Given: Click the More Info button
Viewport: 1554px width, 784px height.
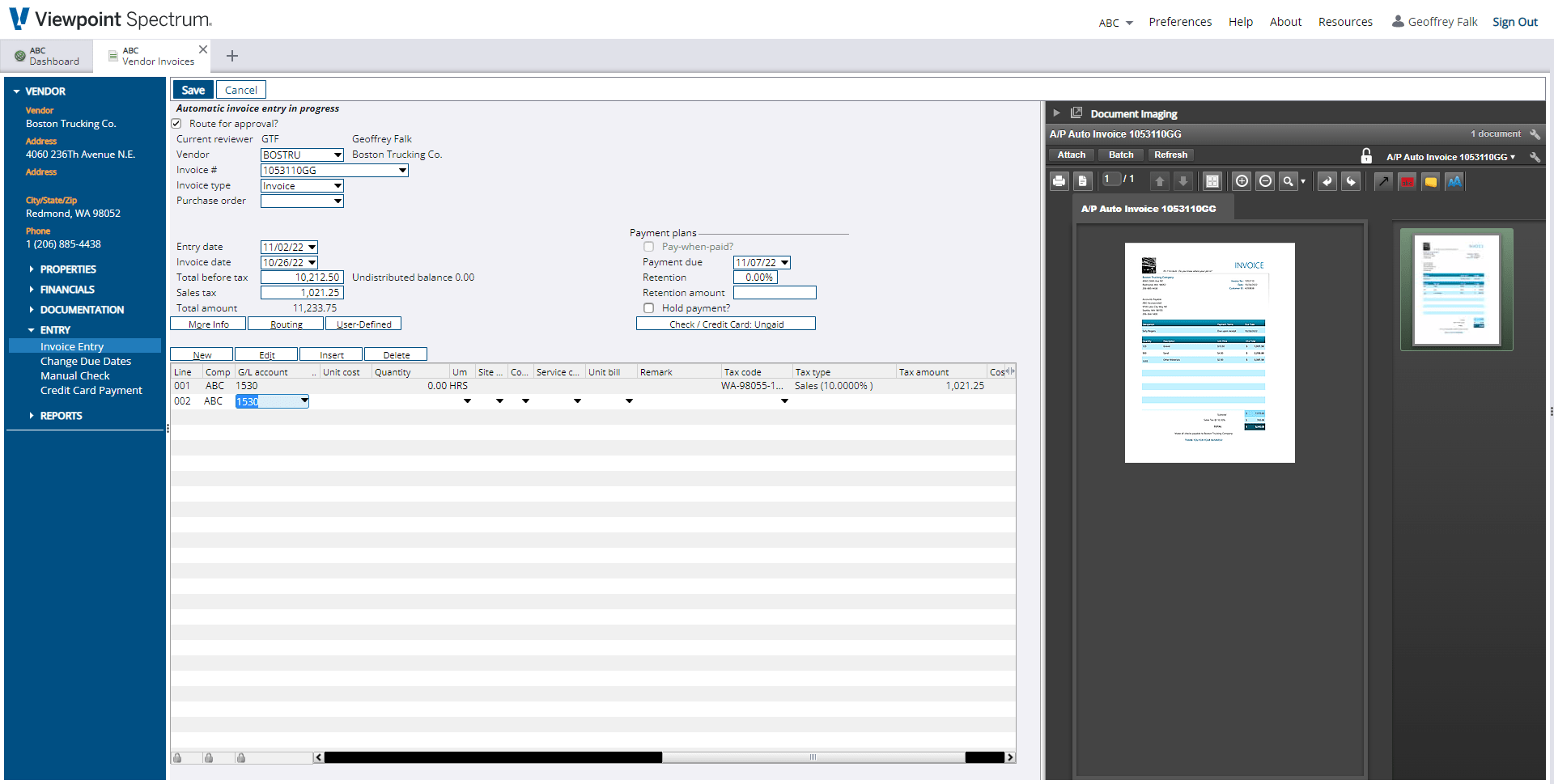Looking at the screenshot, I should (208, 324).
